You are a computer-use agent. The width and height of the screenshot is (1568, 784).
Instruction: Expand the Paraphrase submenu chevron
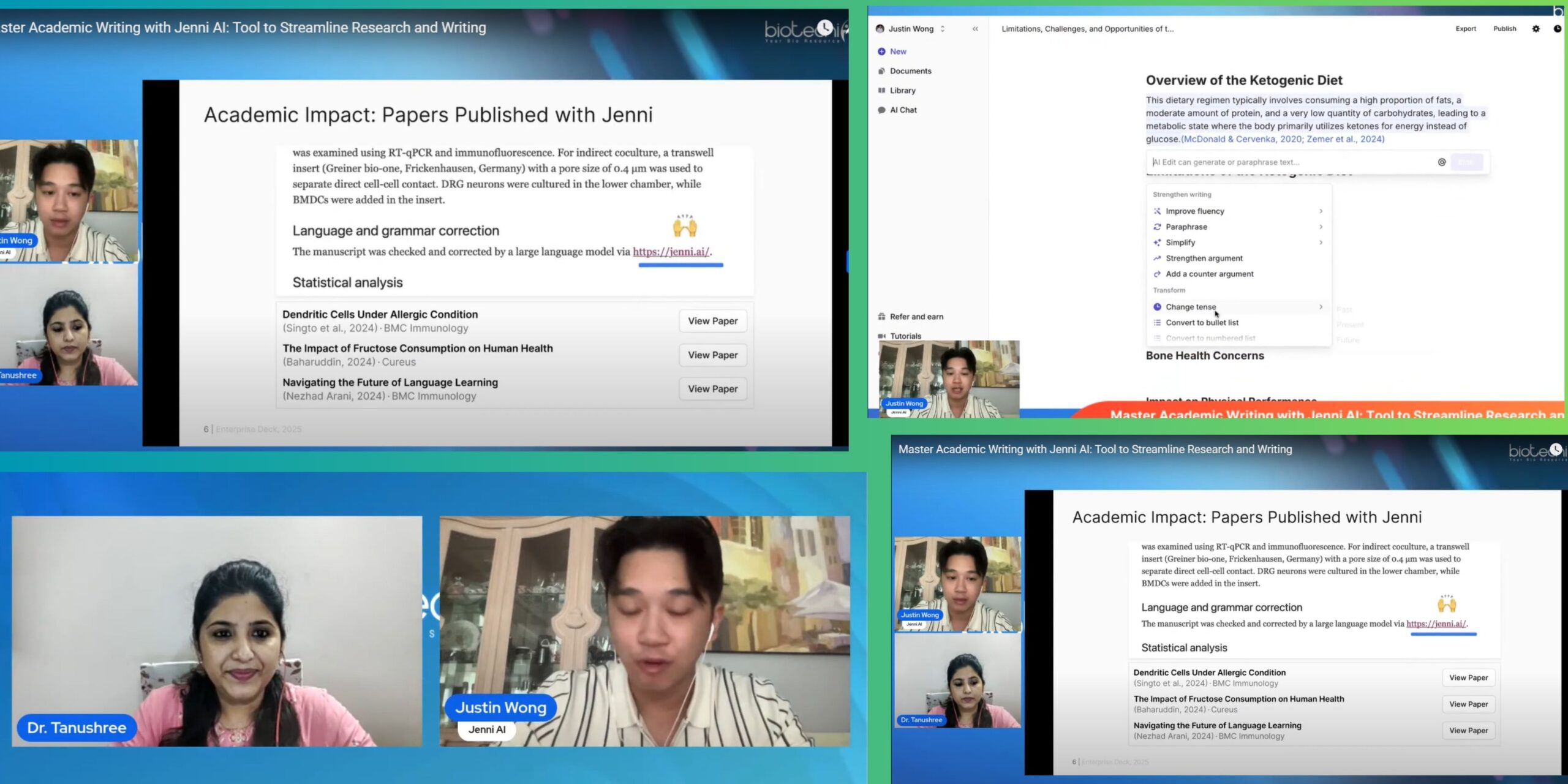pos(1321,227)
